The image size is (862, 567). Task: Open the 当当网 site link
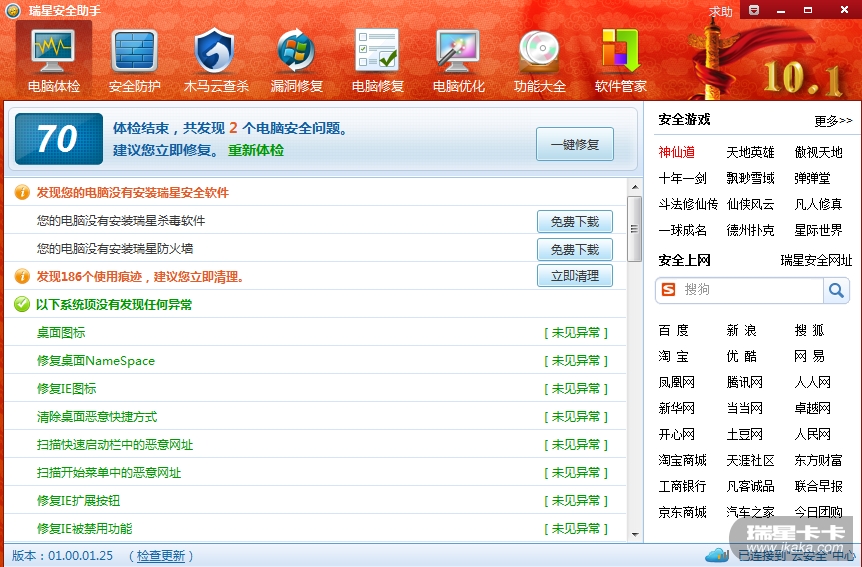point(745,408)
